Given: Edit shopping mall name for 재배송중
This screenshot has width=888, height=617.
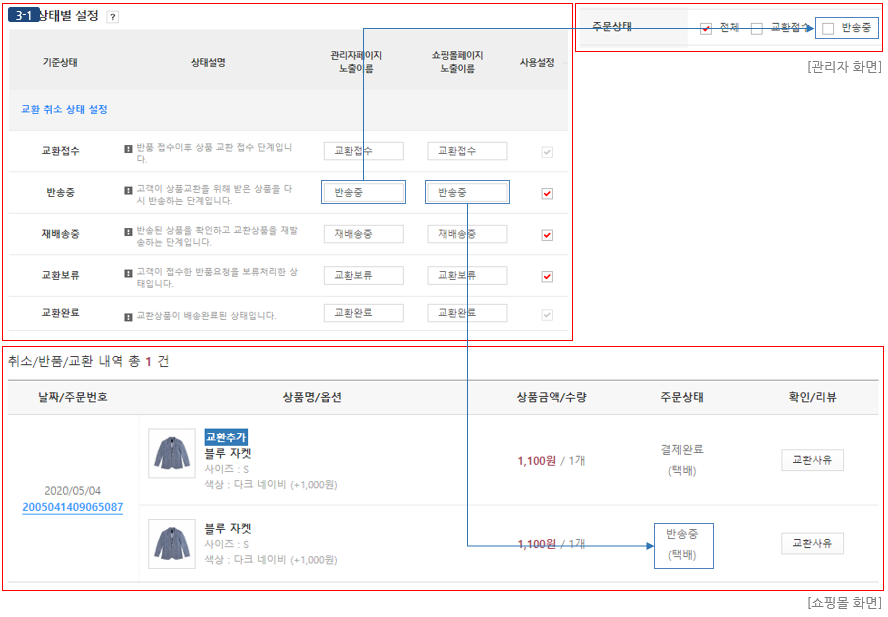Looking at the screenshot, I should click(x=467, y=234).
